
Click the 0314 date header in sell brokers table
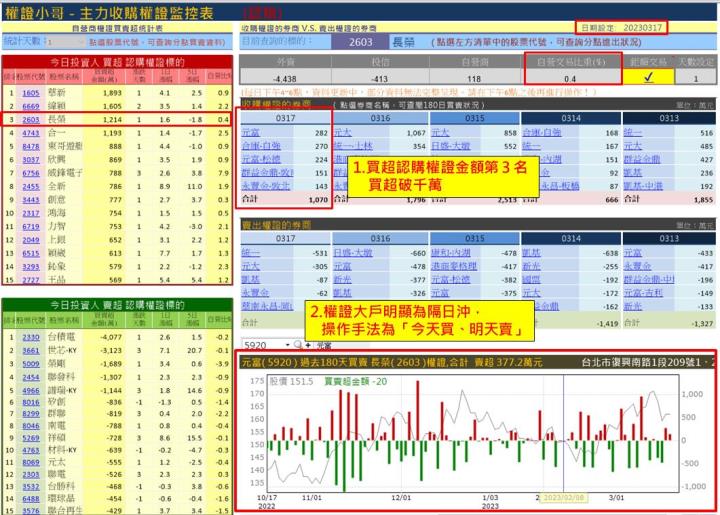pyautogui.click(x=571, y=239)
